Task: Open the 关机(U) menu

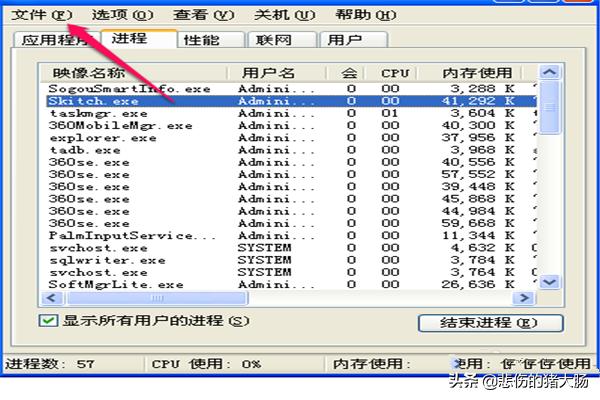Action: point(284,14)
